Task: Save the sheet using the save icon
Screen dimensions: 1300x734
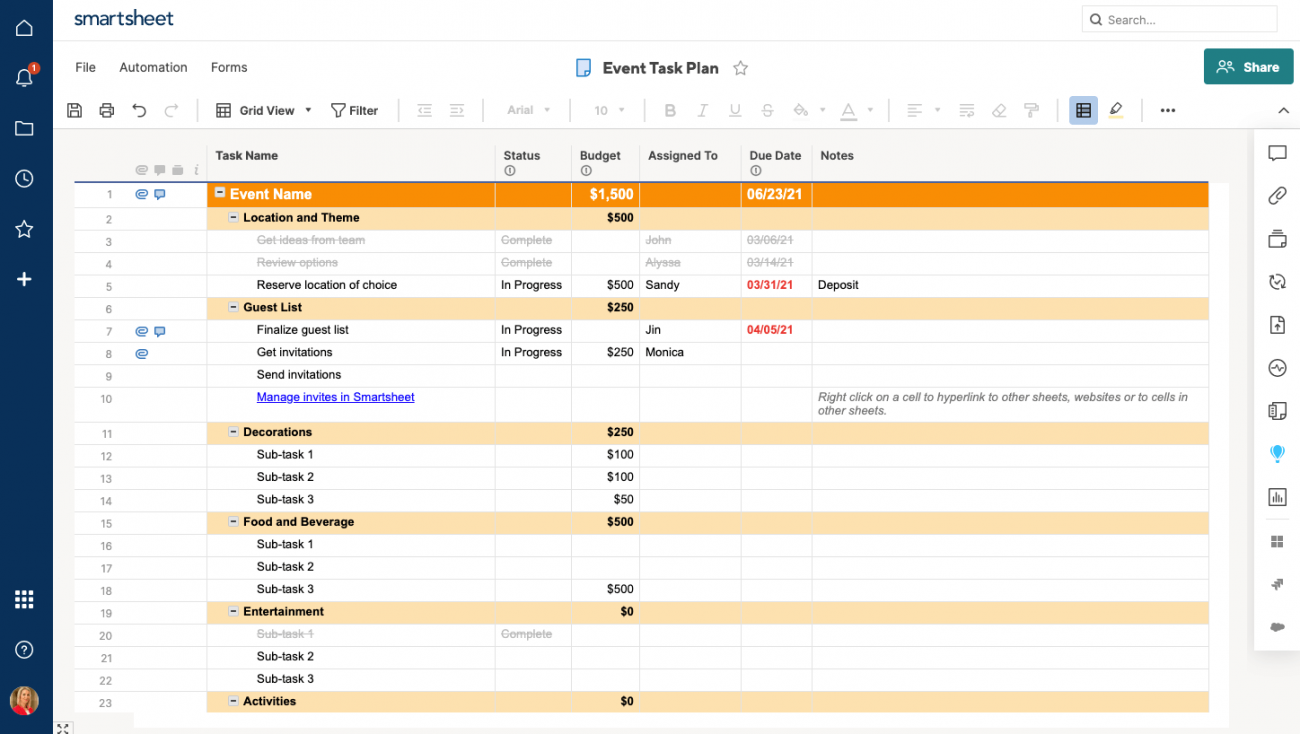Action: tap(74, 110)
